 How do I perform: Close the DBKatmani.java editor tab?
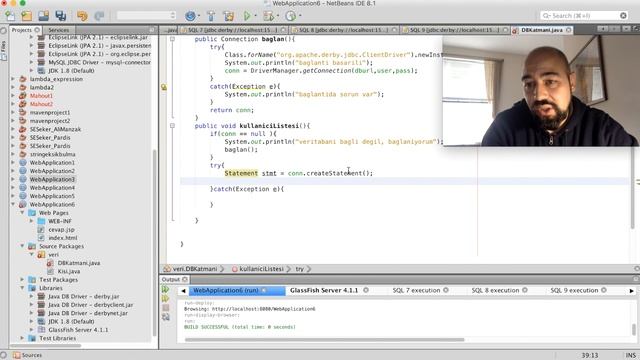(x=568, y=30)
